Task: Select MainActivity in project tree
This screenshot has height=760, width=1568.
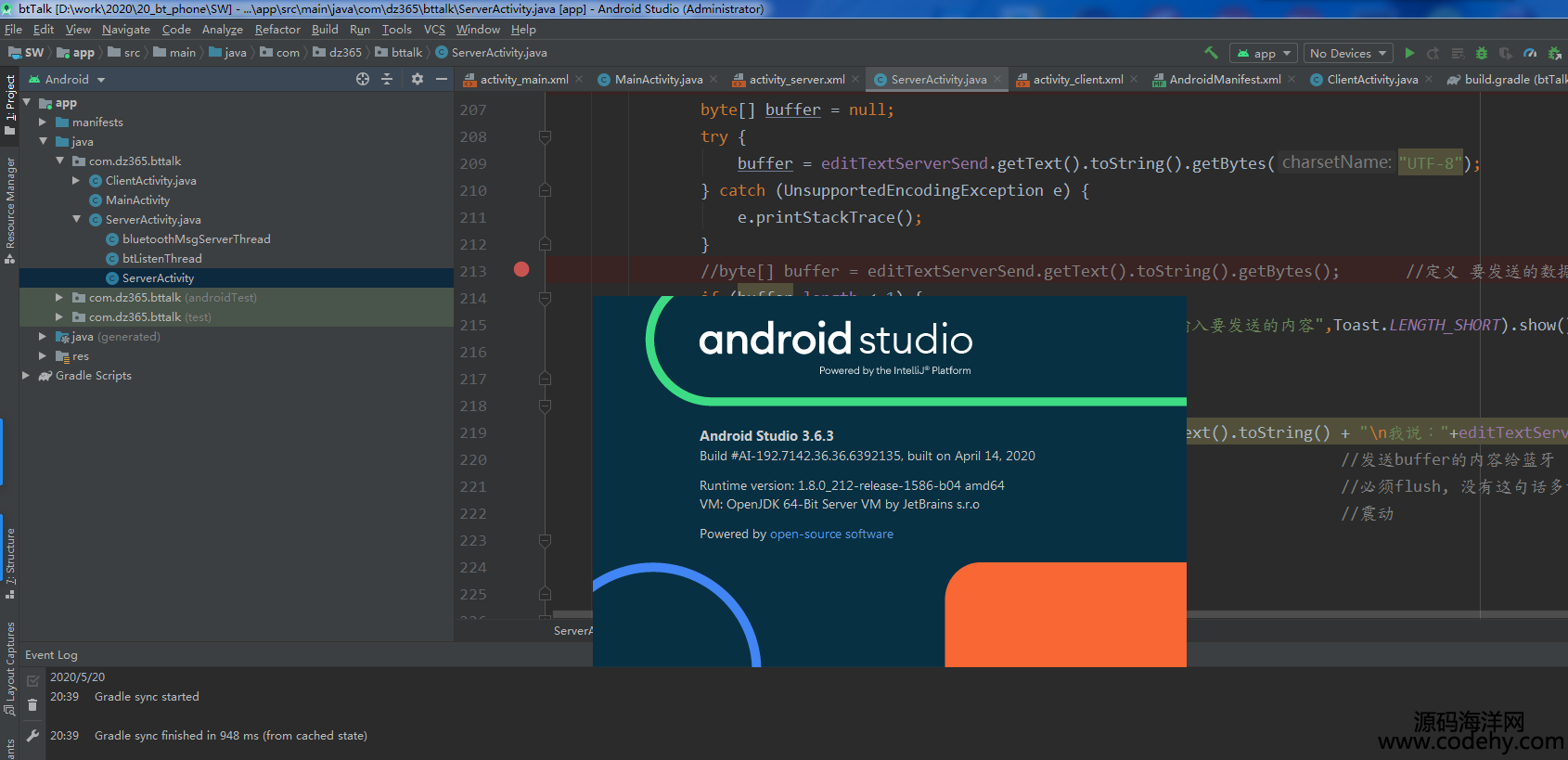Action: [x=137, y=200]
